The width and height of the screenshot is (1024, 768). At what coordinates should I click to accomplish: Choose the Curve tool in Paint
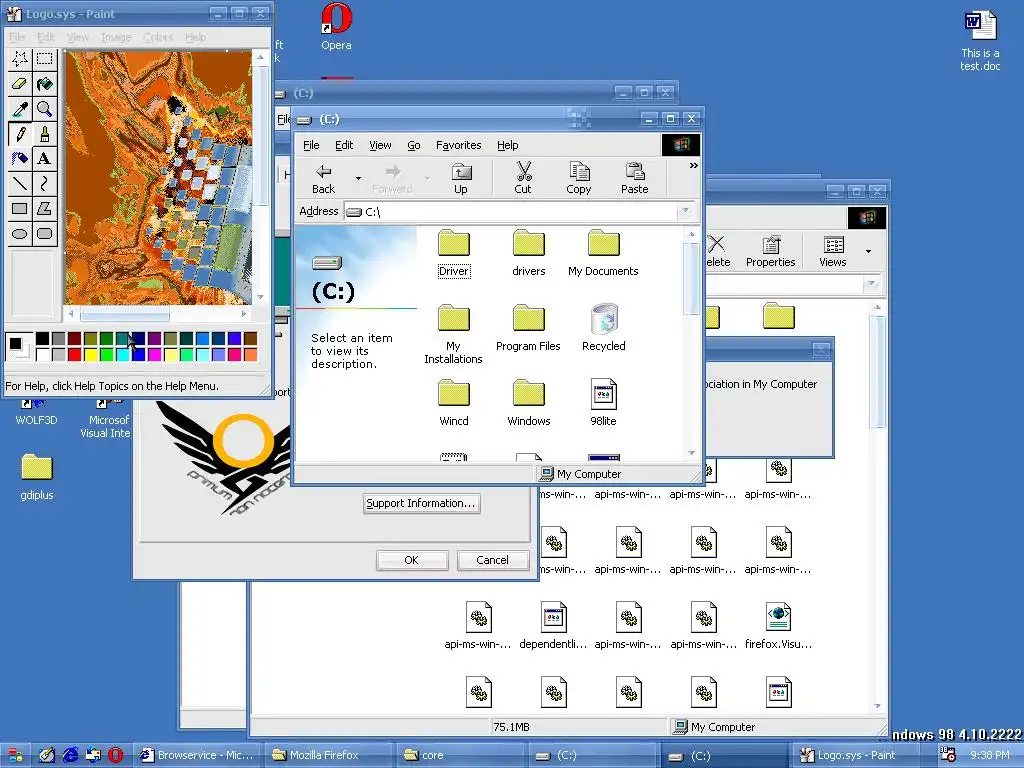click(x=44, y=184)
